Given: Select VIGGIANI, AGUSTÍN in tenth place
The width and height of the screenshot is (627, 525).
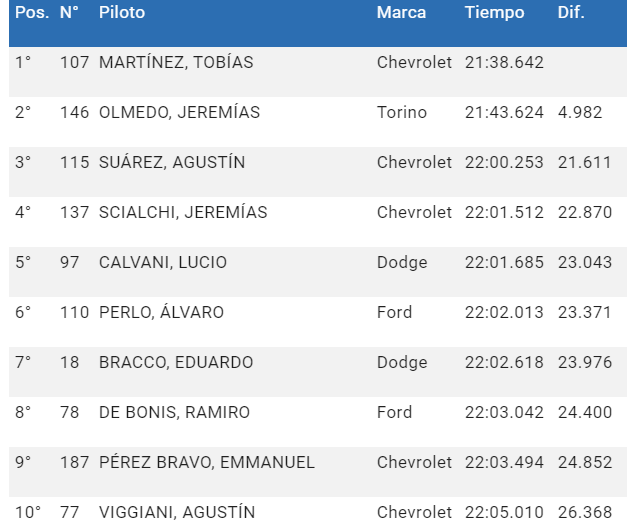Looking at the screenshot, I should 177,512.
